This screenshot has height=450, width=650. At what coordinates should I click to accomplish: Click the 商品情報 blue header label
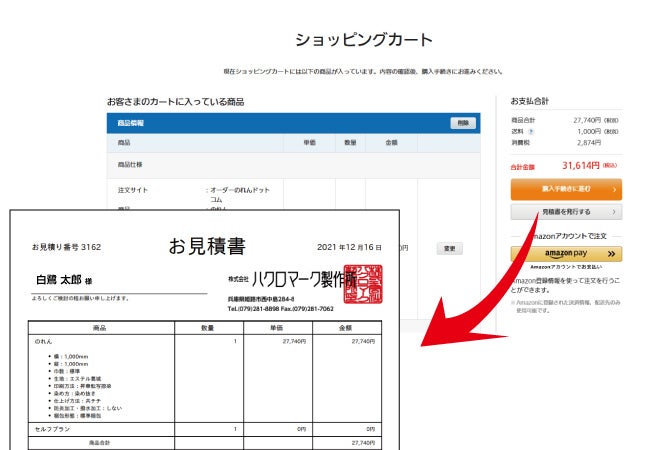131,123
